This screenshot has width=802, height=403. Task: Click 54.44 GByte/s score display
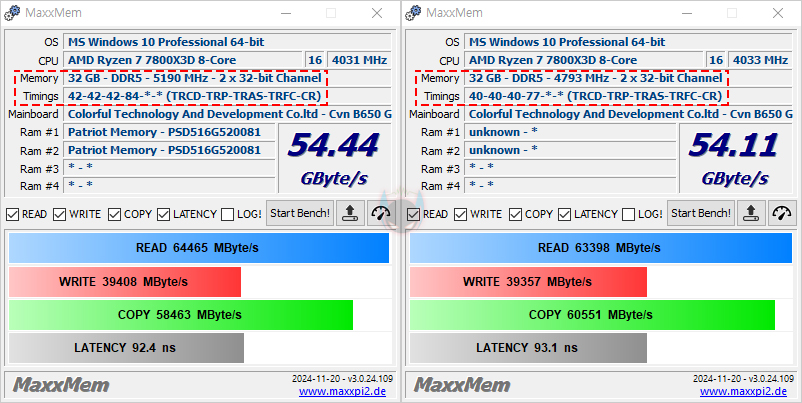click(334, 159)
